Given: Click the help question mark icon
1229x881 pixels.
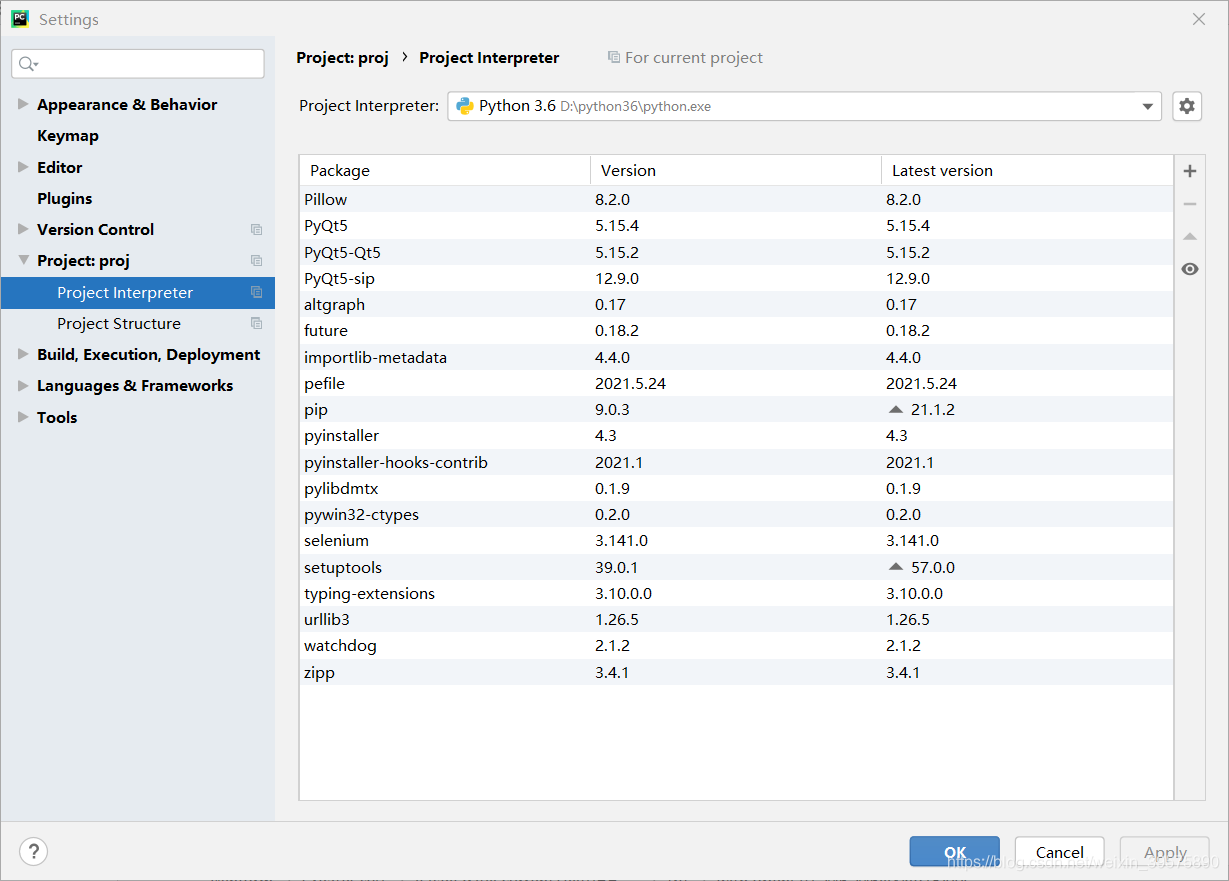Looking at the screenshot, I should tap(33, 851).
